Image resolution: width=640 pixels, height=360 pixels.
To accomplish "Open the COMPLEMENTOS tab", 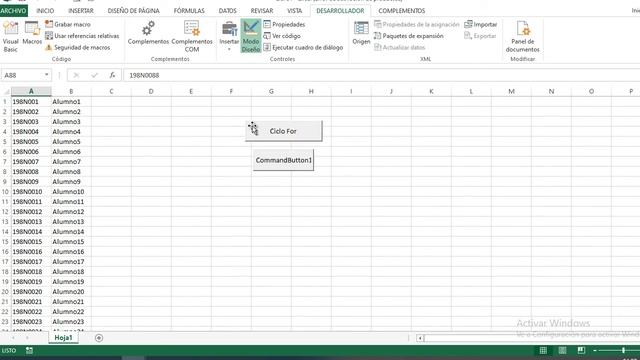I will click(x=402, y=11).
